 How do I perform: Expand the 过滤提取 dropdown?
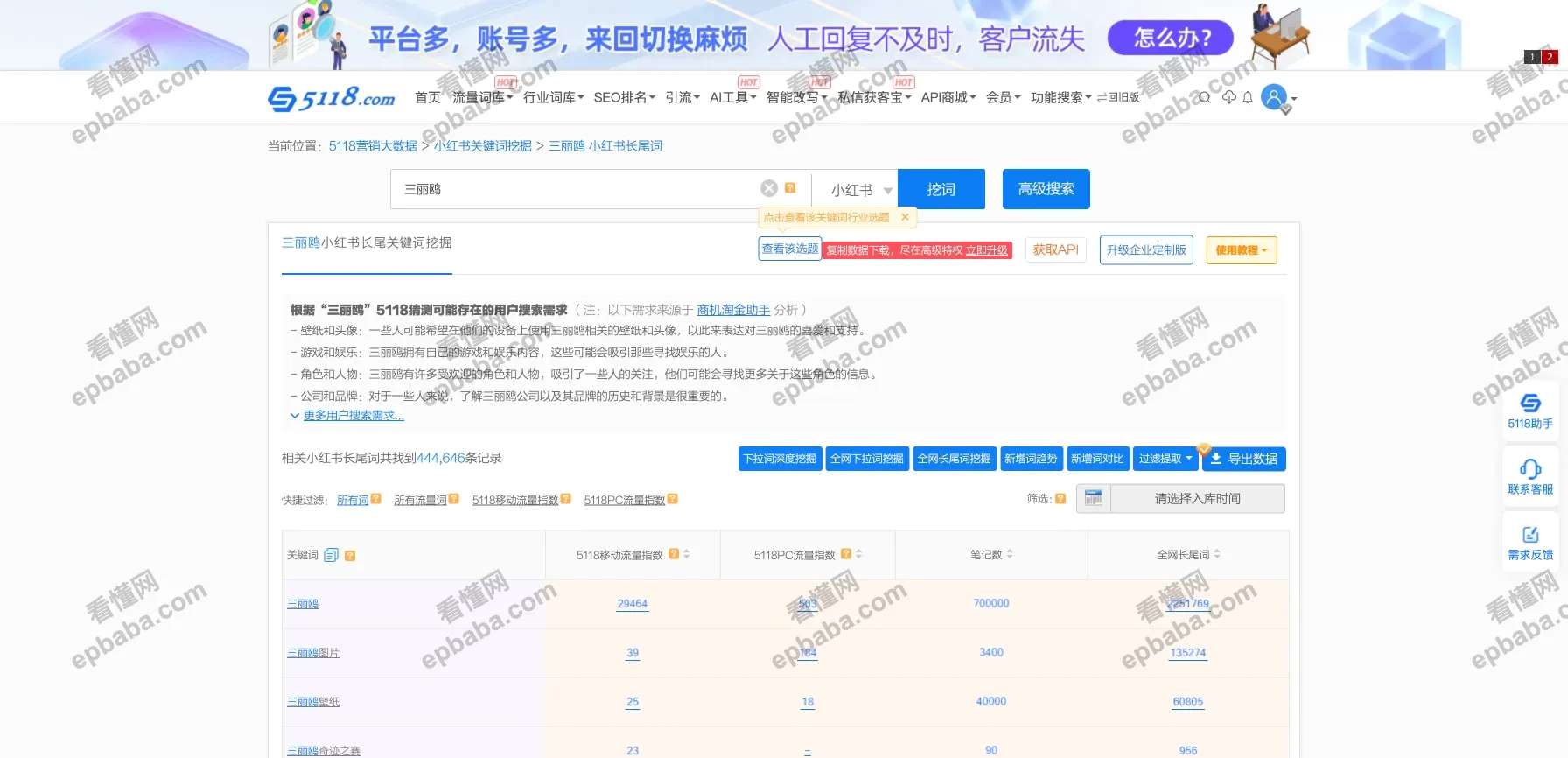pyautogui.click(x=1165, y=459)
